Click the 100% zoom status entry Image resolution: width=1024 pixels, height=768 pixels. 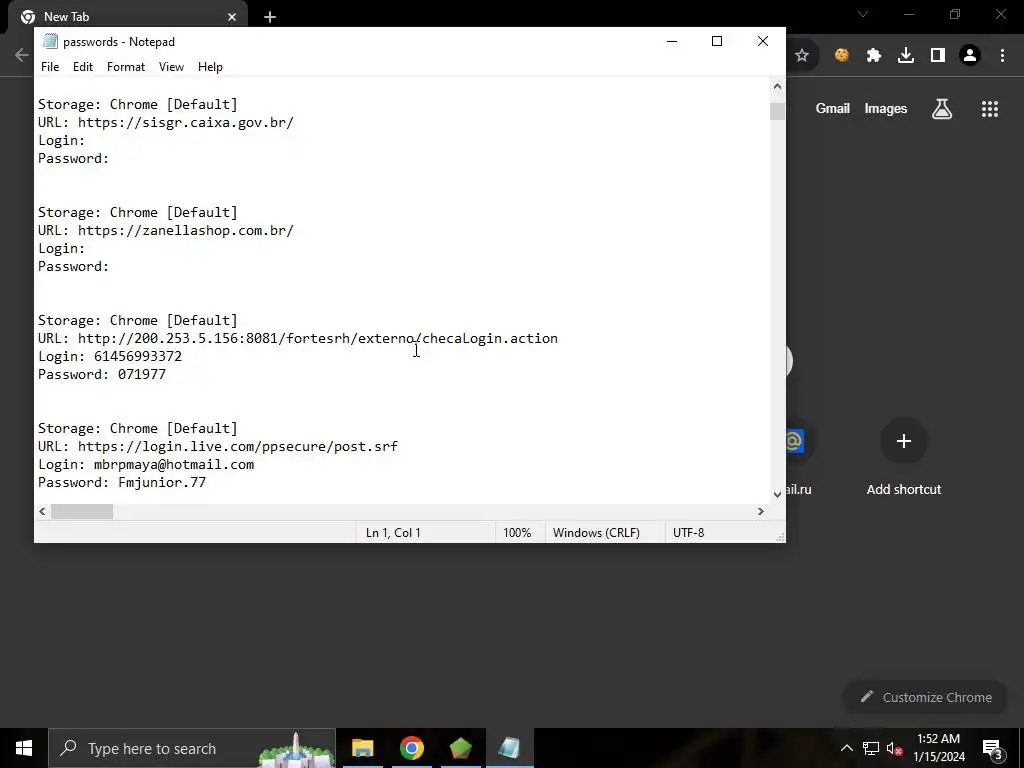click(x=517, y=533)
